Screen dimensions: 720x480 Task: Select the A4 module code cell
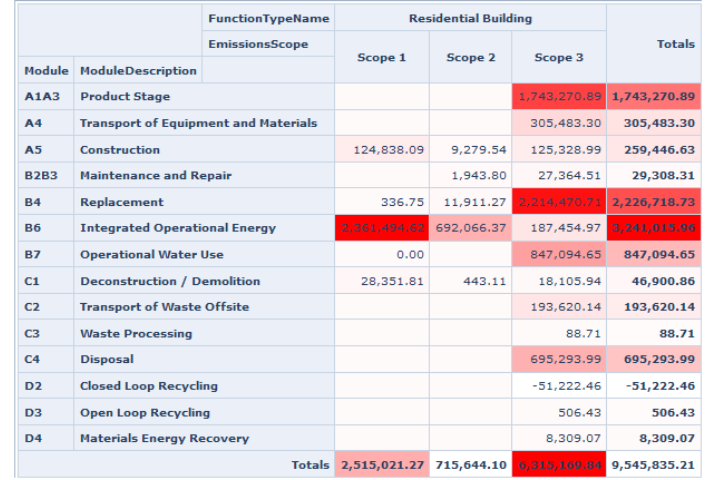(x=33, y=123)
